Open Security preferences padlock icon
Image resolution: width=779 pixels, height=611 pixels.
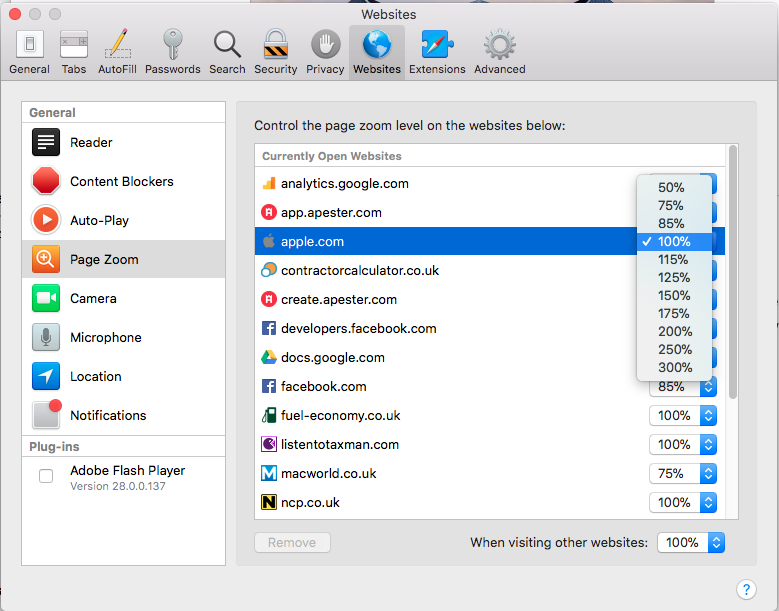275,45
